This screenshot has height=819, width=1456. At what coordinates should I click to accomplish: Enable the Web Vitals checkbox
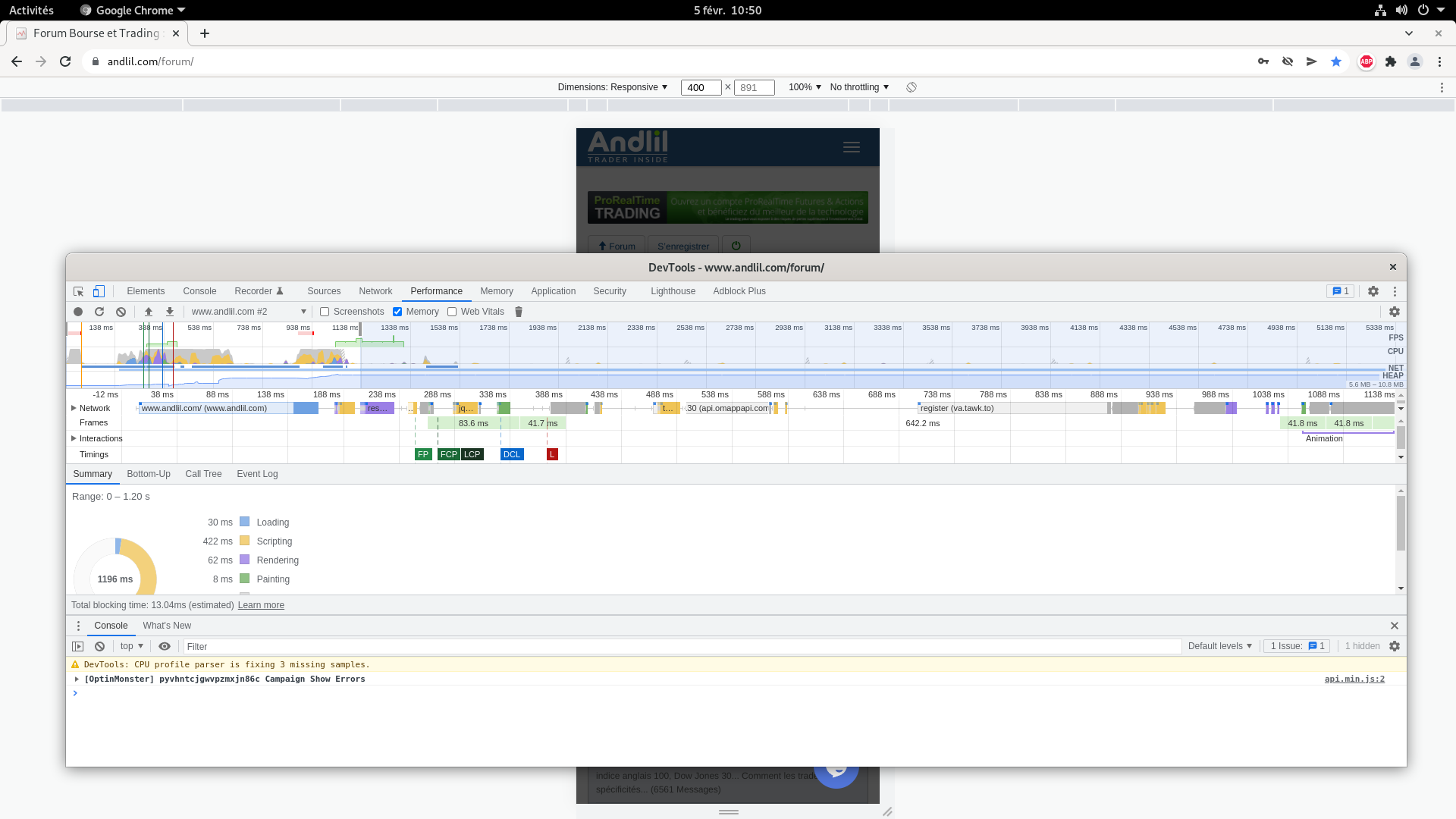pos(452,312)
